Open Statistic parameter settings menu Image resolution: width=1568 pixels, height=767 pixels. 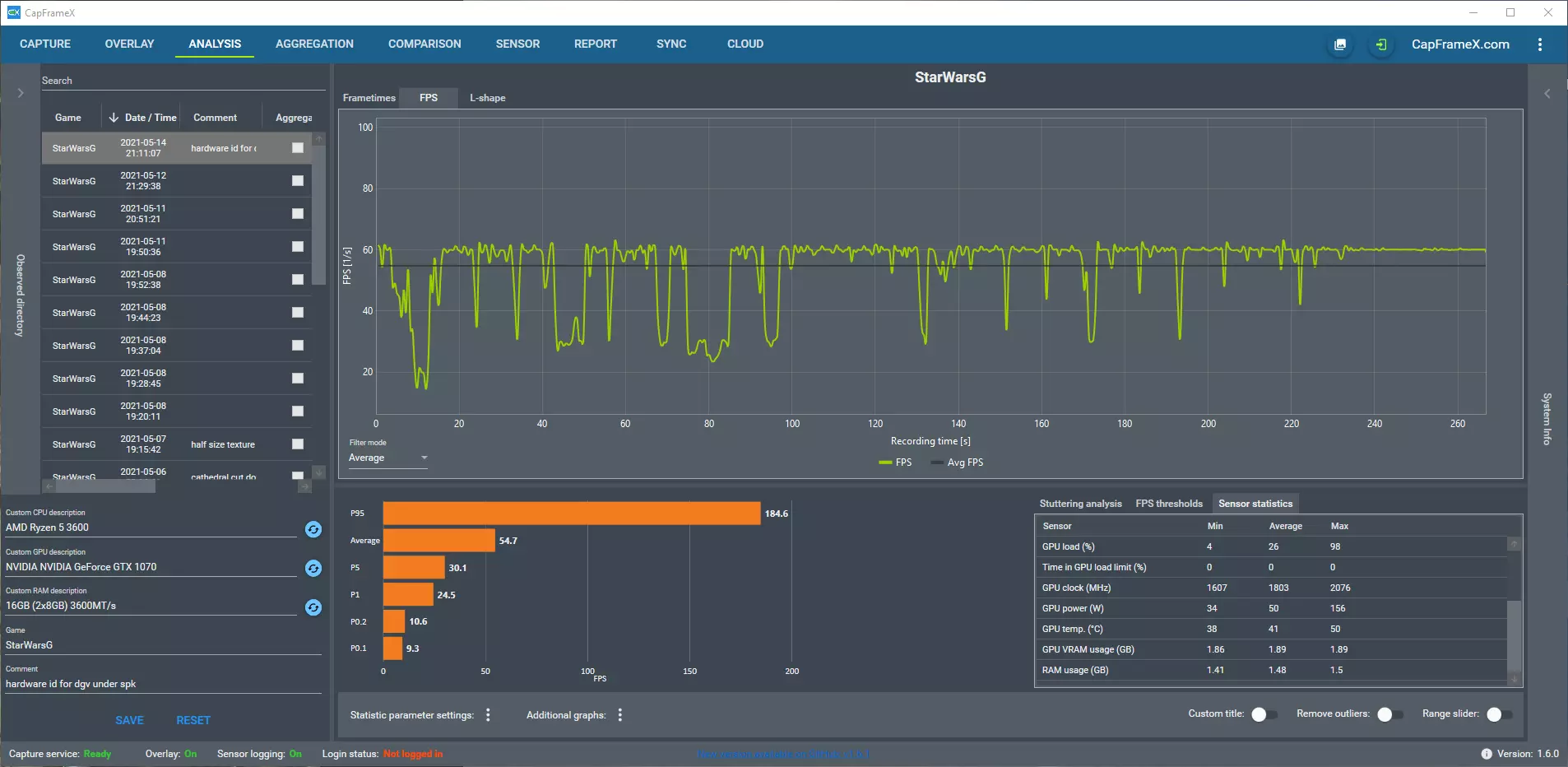[488, 715]
